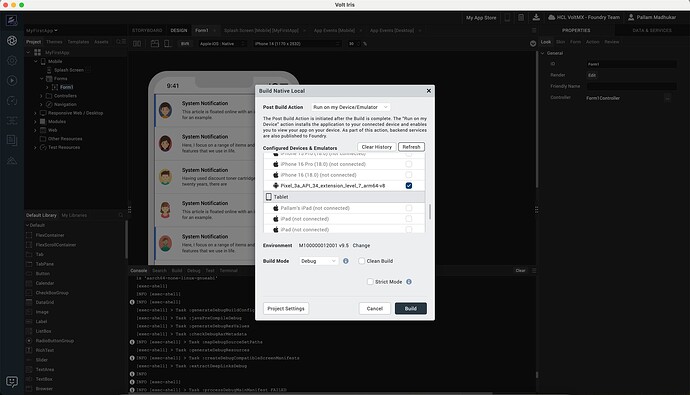Click the Volt Iris logo icon
This screenshot has width=690, height=395.
pos(12,20)
